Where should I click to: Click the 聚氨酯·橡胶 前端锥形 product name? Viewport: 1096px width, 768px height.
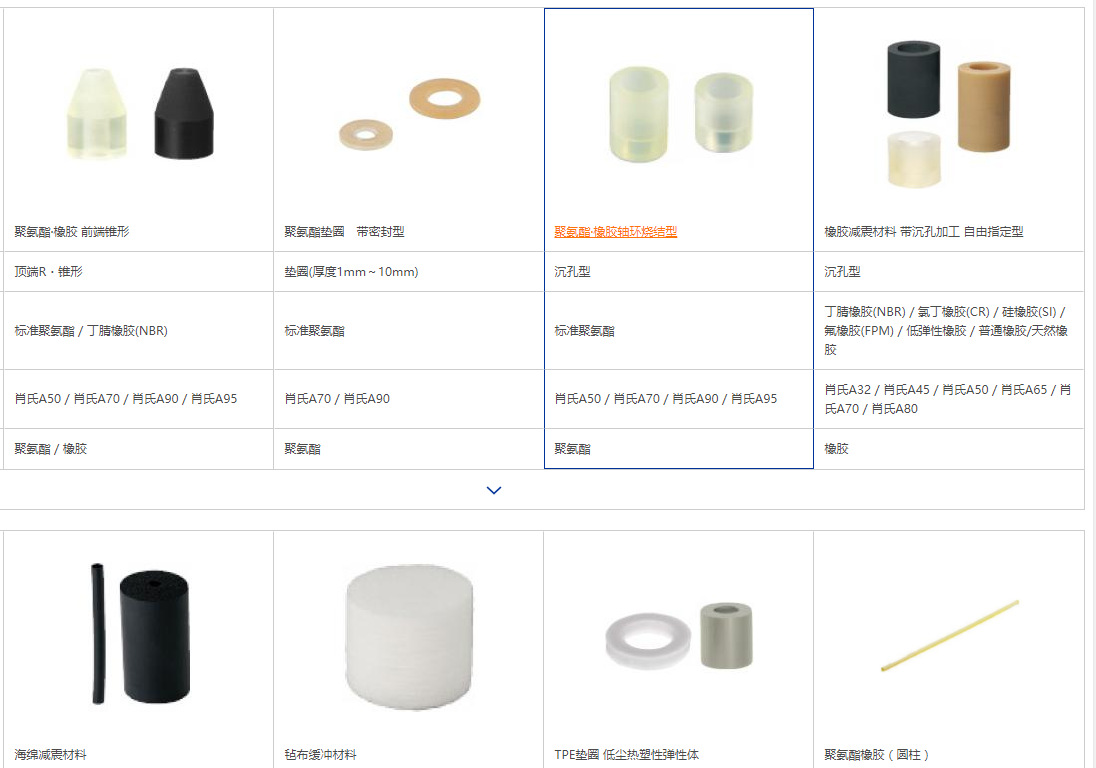point(72,231)
